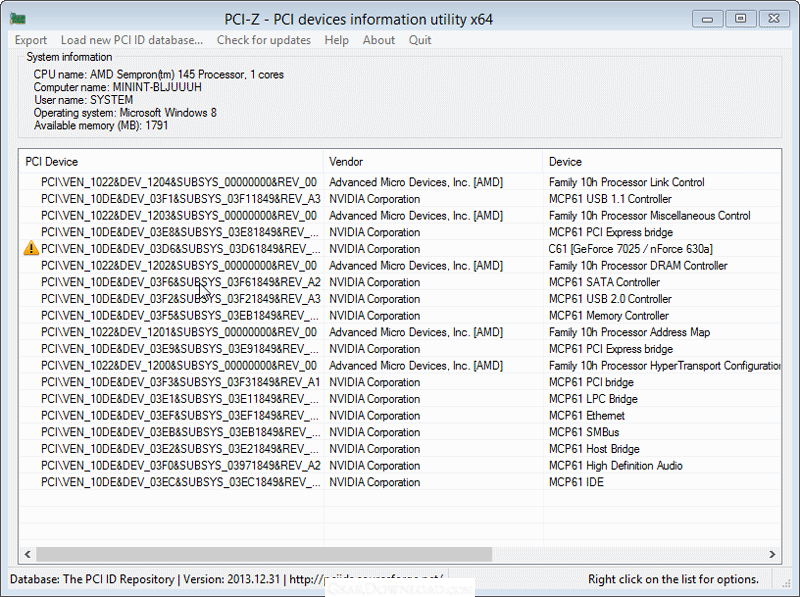Select the MCP61 USB 1.1 Controller row
Image resolution: width=800 pixels, height=597 pixels.
pyautogui.click(x=401, y=199)
